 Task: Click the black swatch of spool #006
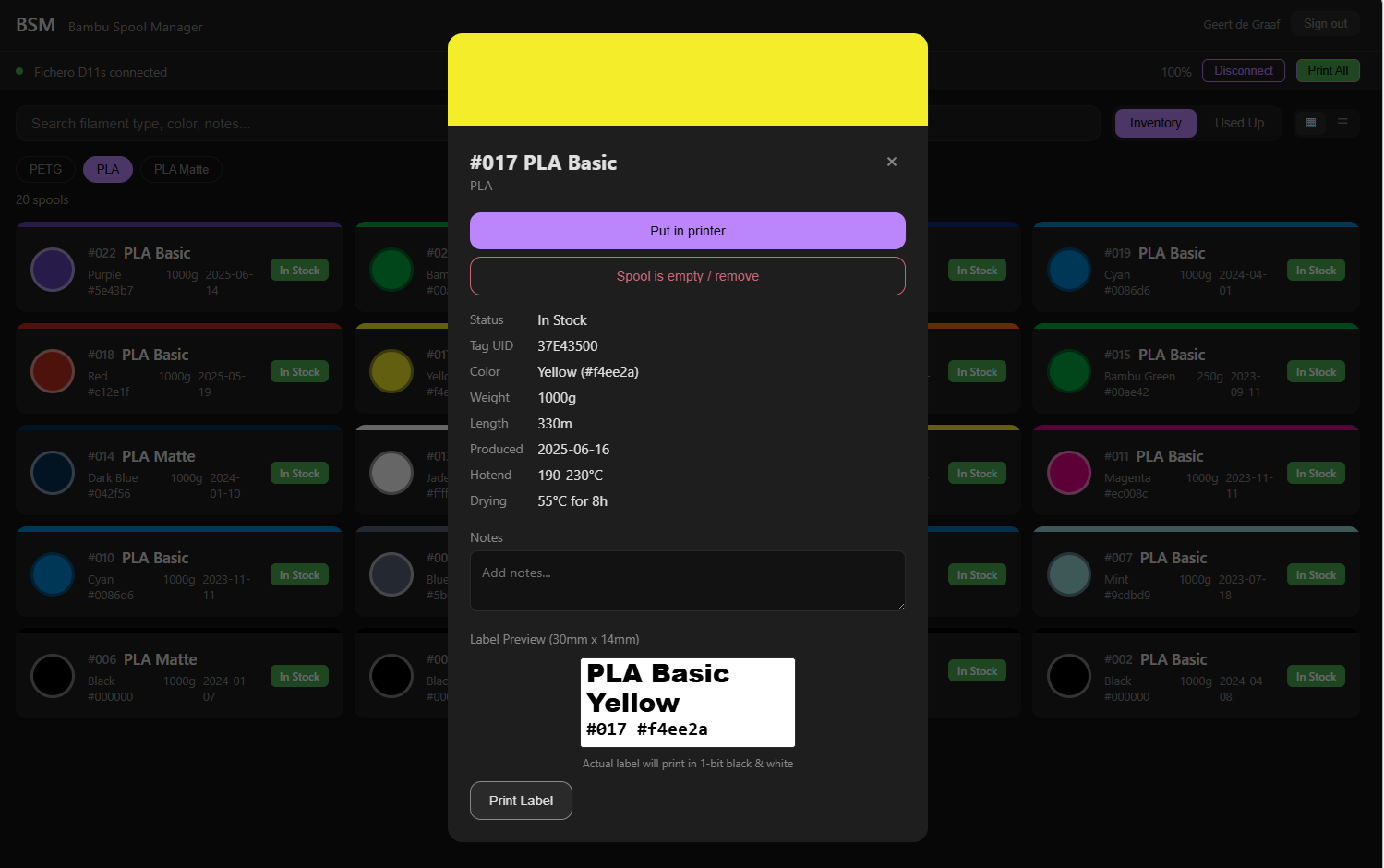coord(53,676)
